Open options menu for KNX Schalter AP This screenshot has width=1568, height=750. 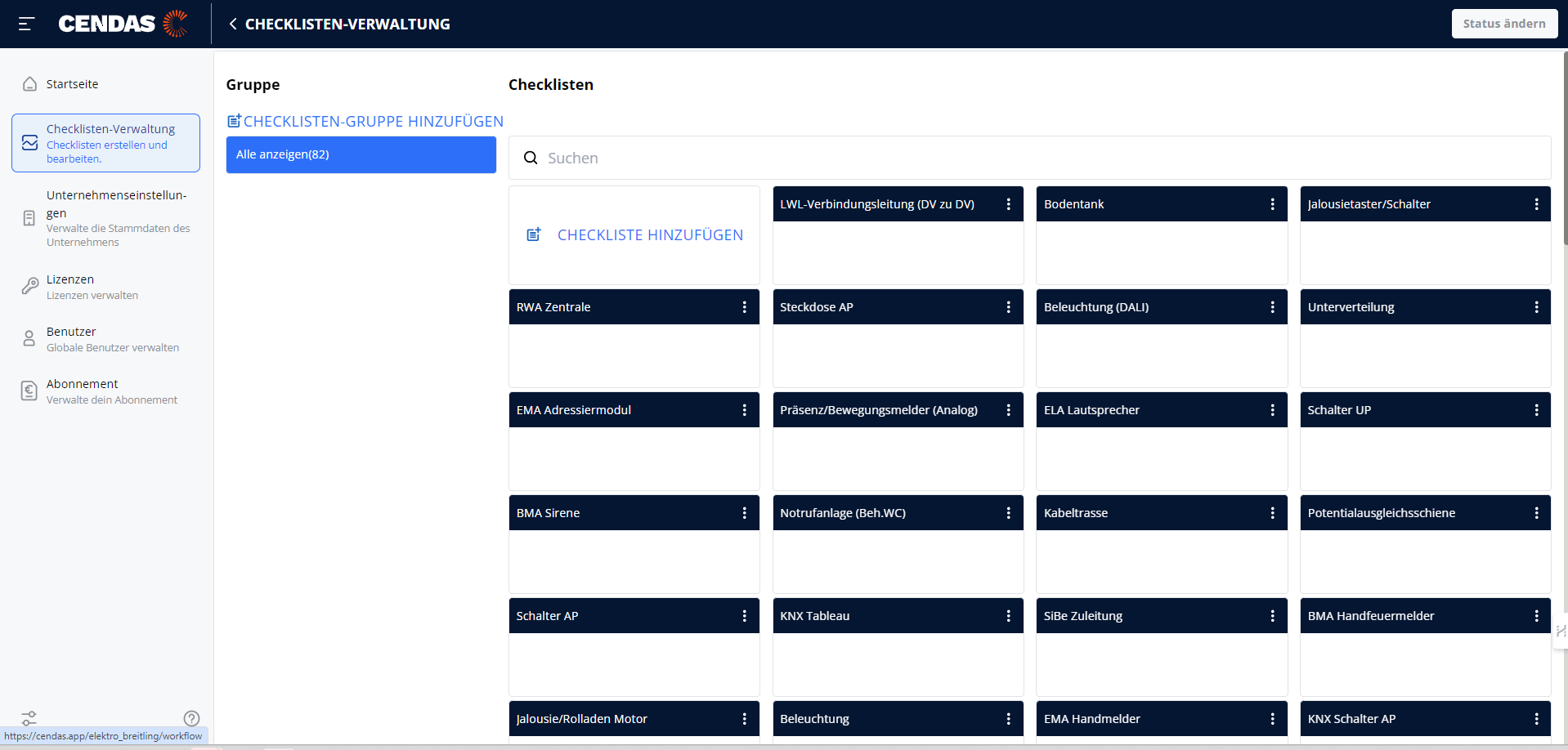pyautogui.click(x=1537, y=719)
